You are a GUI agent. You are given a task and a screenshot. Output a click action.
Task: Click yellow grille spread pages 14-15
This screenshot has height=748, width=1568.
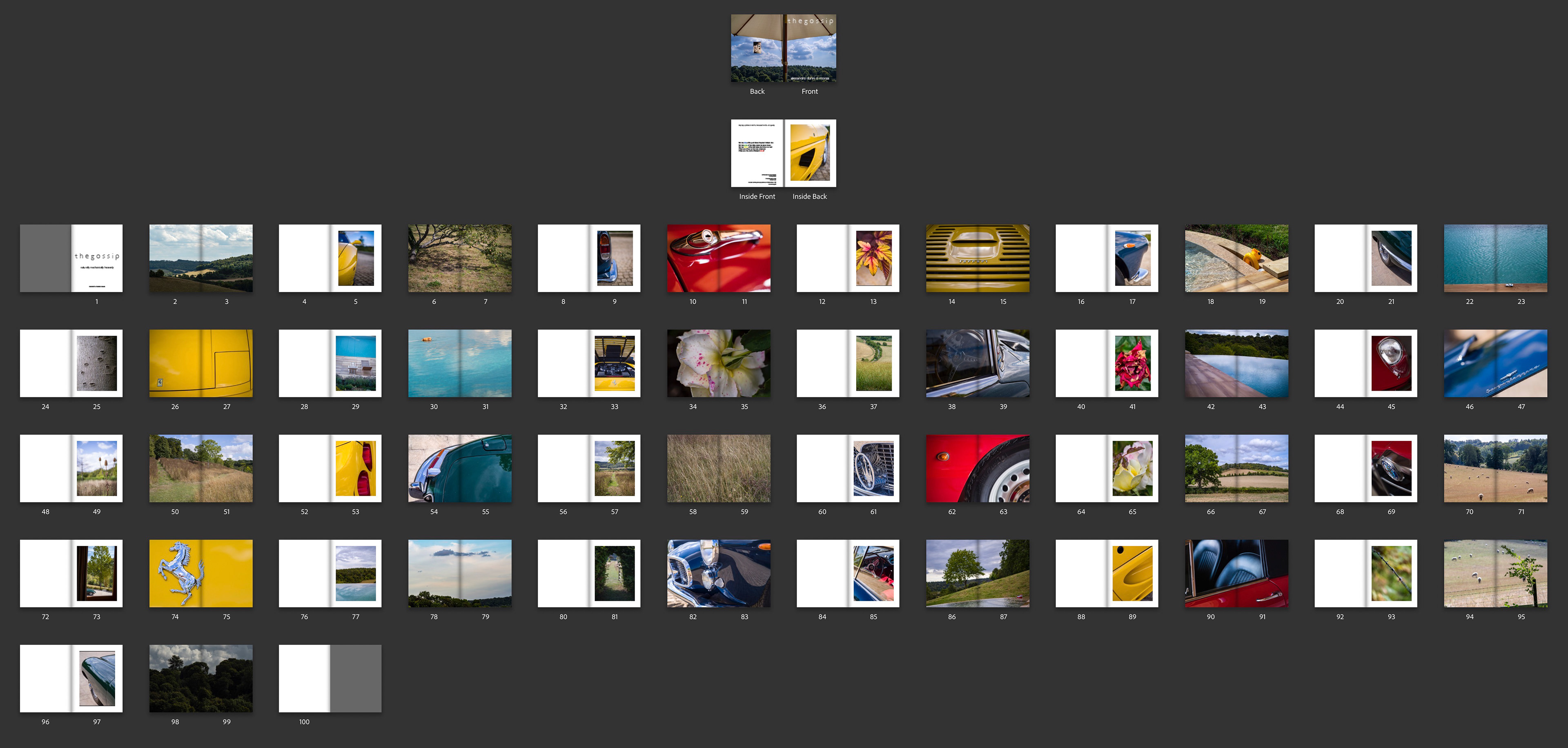[x=978, y=258]
